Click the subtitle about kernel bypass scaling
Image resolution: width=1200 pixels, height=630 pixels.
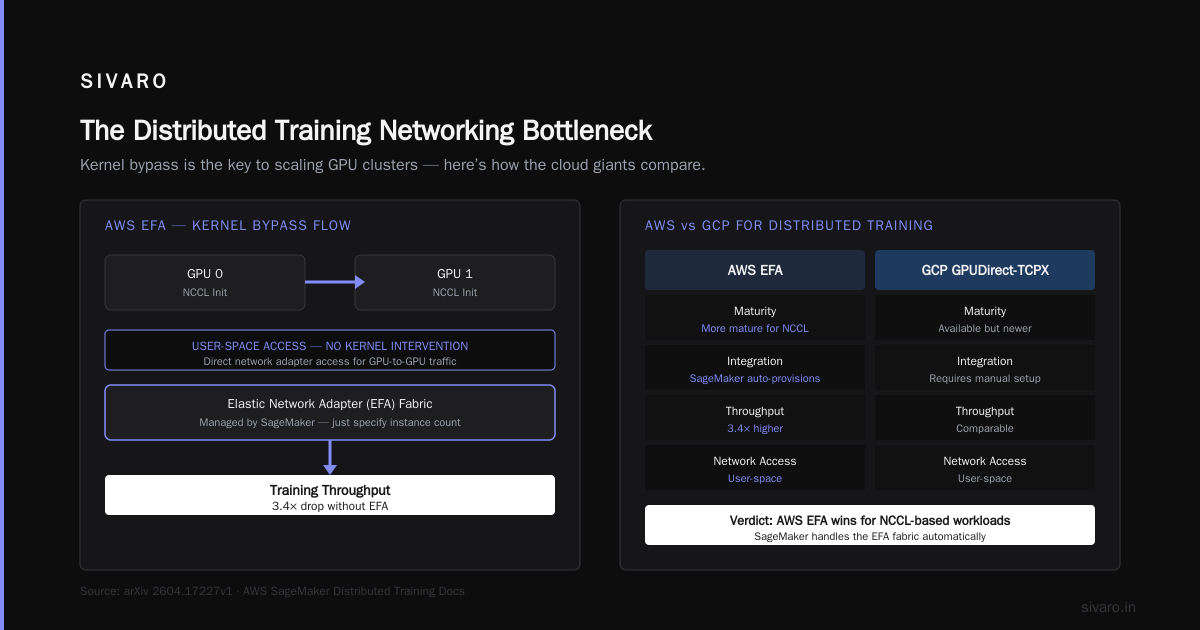point(392,164)
